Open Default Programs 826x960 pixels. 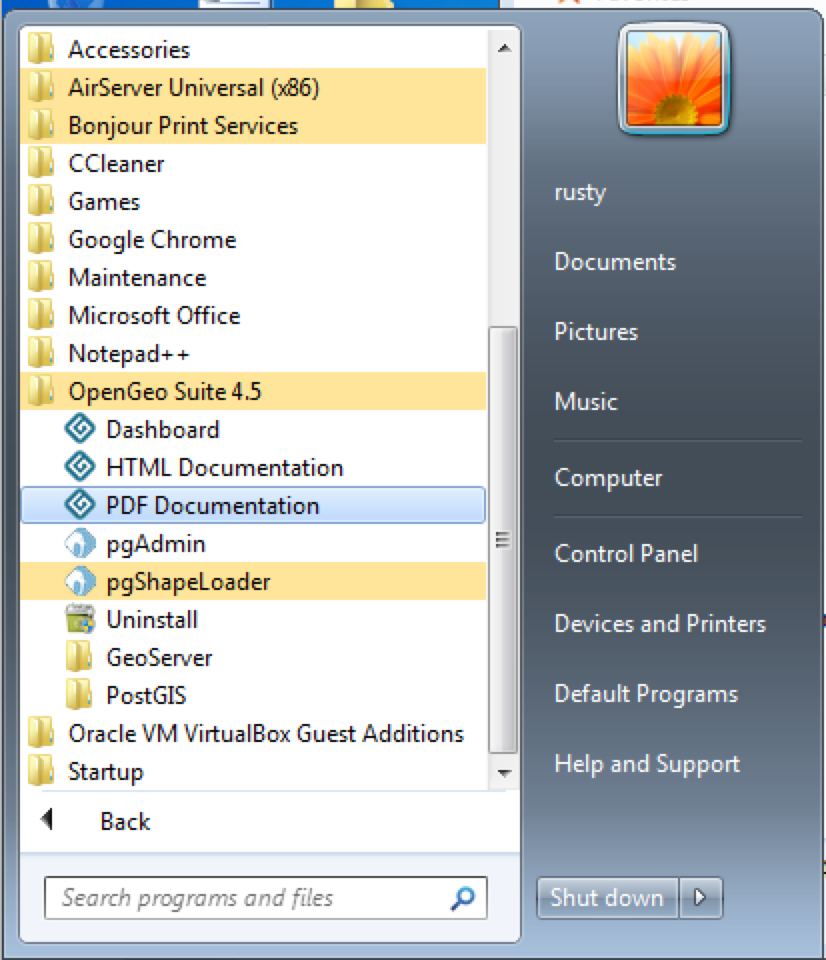[x=646, y=694]
